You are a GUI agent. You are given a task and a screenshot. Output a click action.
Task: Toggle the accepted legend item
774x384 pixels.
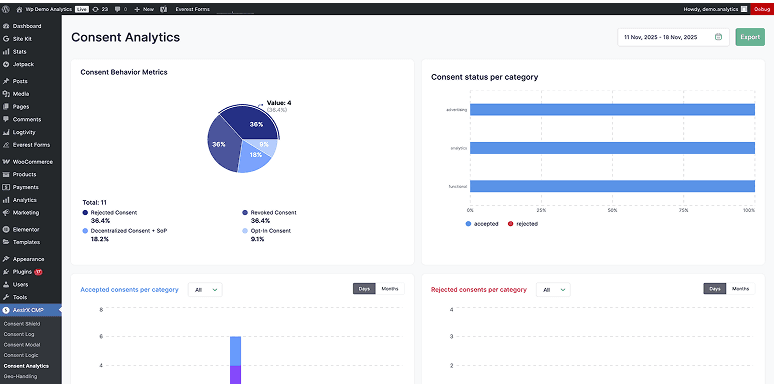[x=482, y=224]
